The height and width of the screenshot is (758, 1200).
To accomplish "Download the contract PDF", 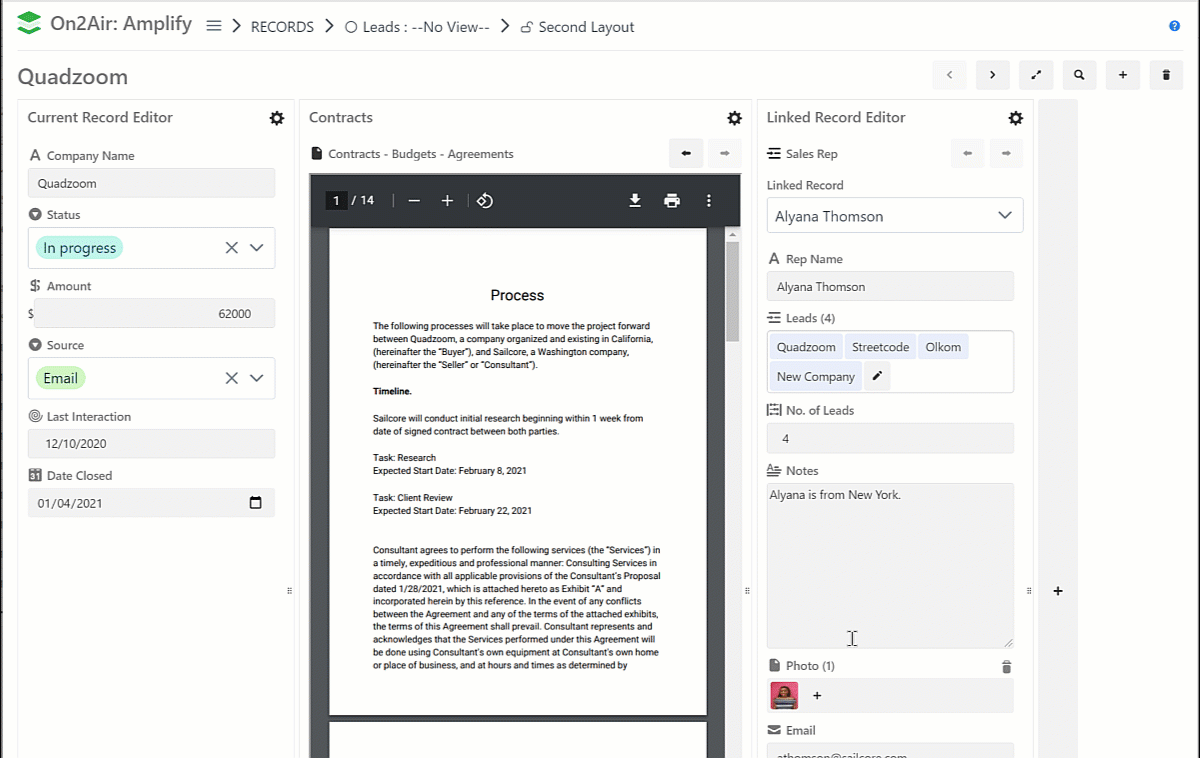I will click(x=635, y=201).
